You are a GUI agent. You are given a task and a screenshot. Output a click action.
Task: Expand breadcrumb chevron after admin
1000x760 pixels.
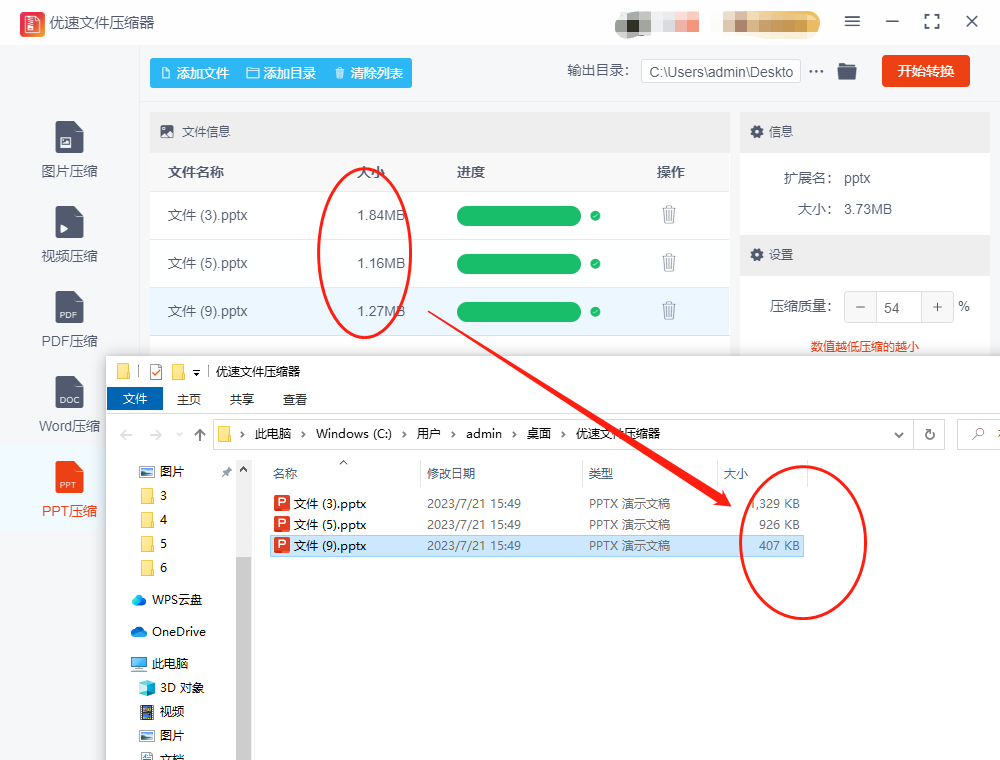click(514, 434)
